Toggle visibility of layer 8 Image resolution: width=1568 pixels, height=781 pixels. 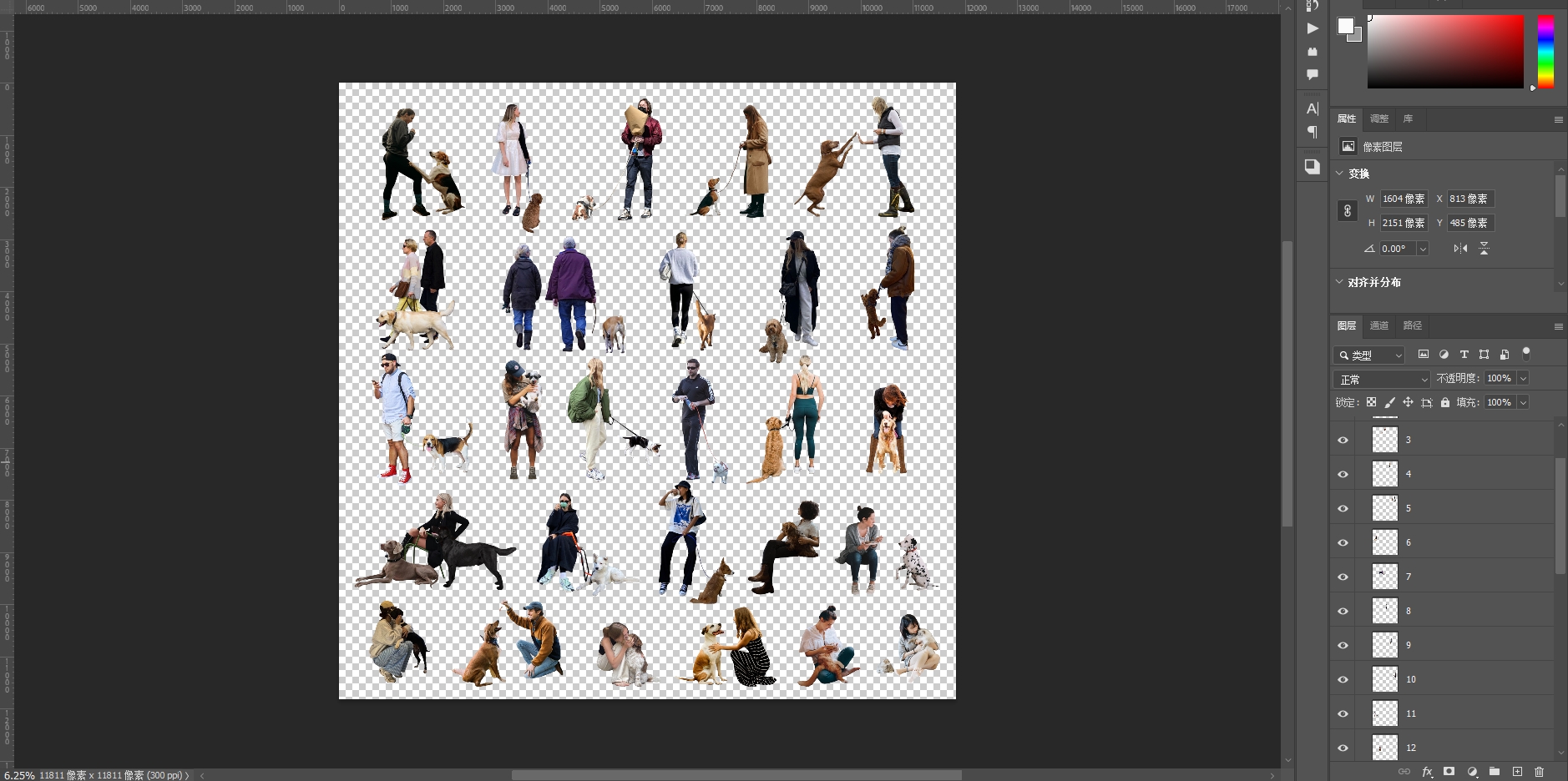(x=1343, y=611)
